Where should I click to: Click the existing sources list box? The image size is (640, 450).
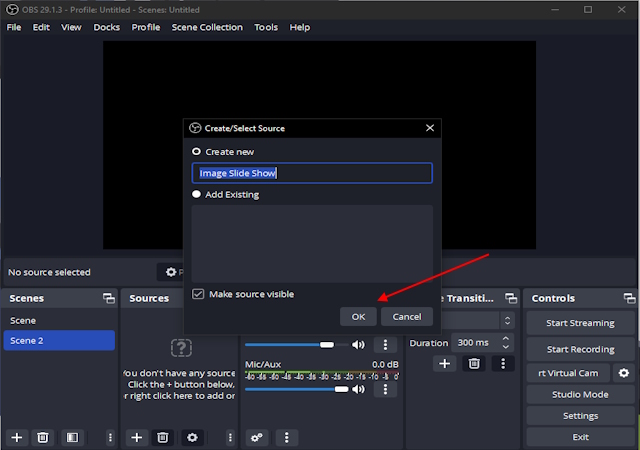312,244
